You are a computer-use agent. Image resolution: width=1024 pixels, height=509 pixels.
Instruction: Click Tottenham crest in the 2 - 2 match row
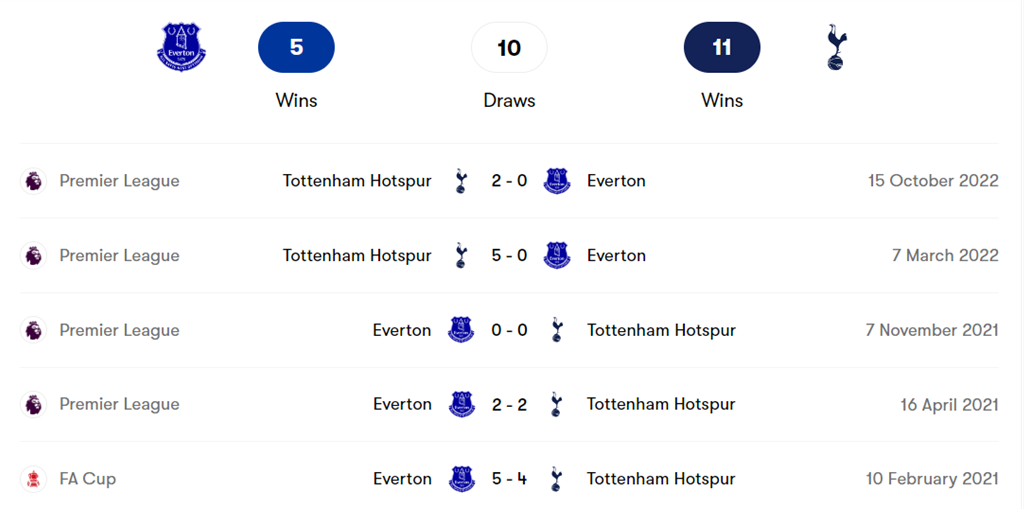[557, 404]
